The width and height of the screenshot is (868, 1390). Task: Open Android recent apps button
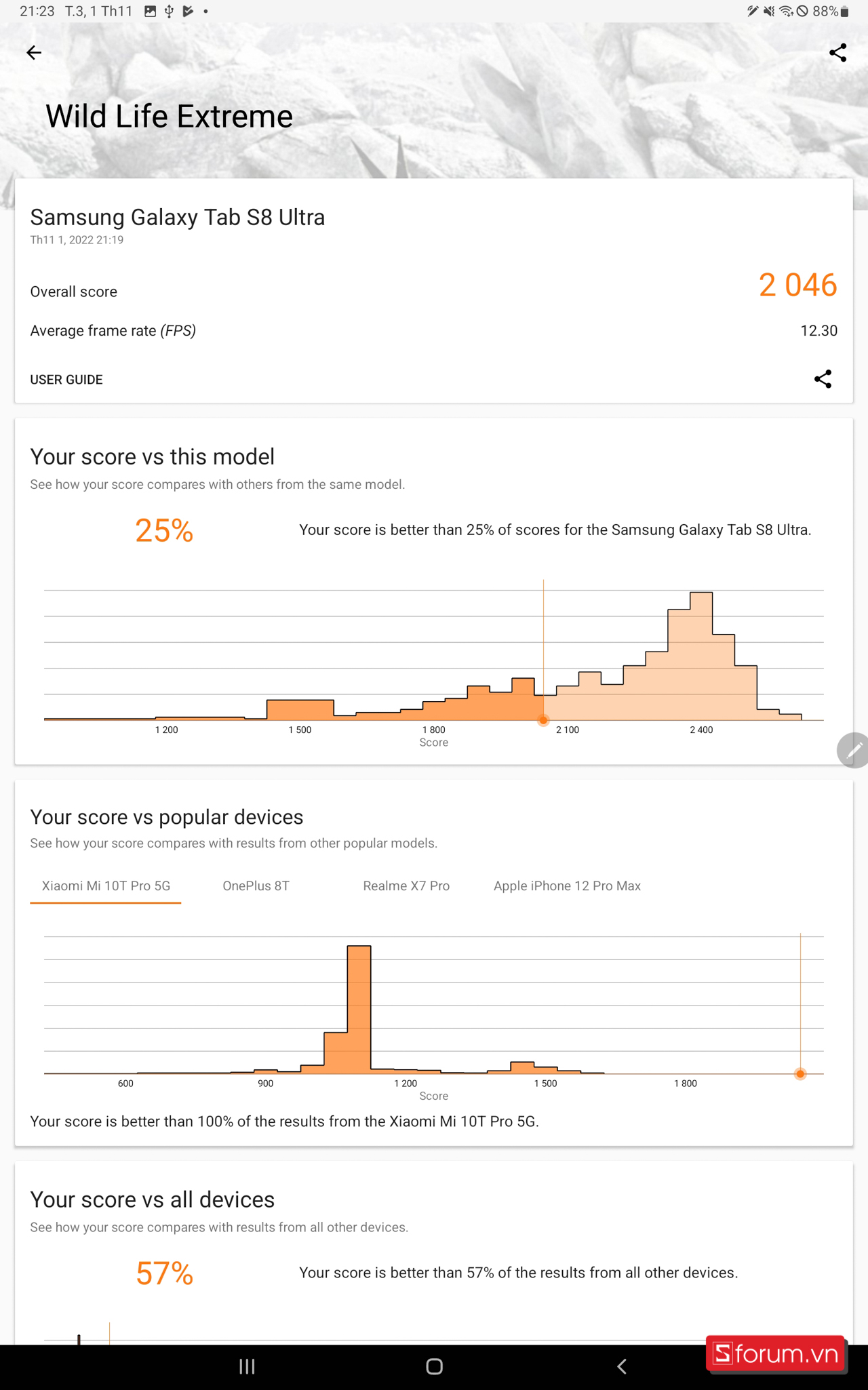247,1366
